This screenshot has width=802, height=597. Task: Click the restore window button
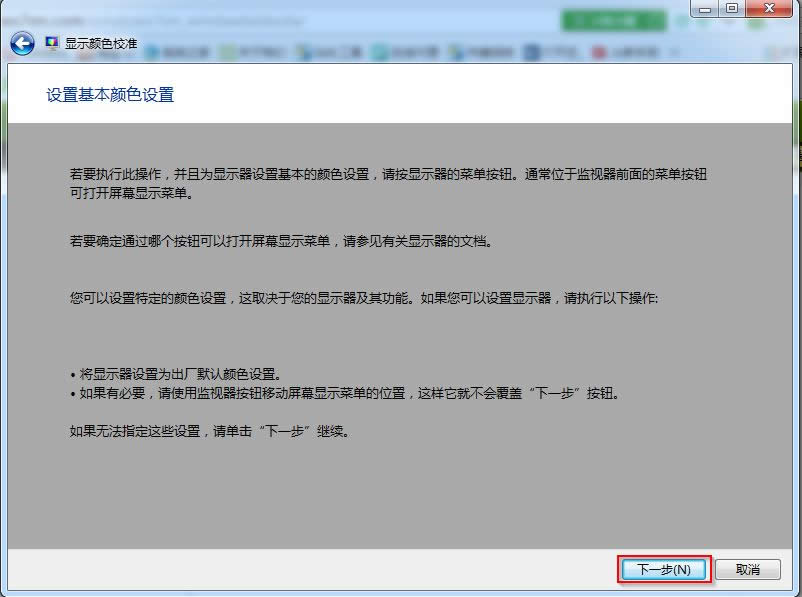737,9
